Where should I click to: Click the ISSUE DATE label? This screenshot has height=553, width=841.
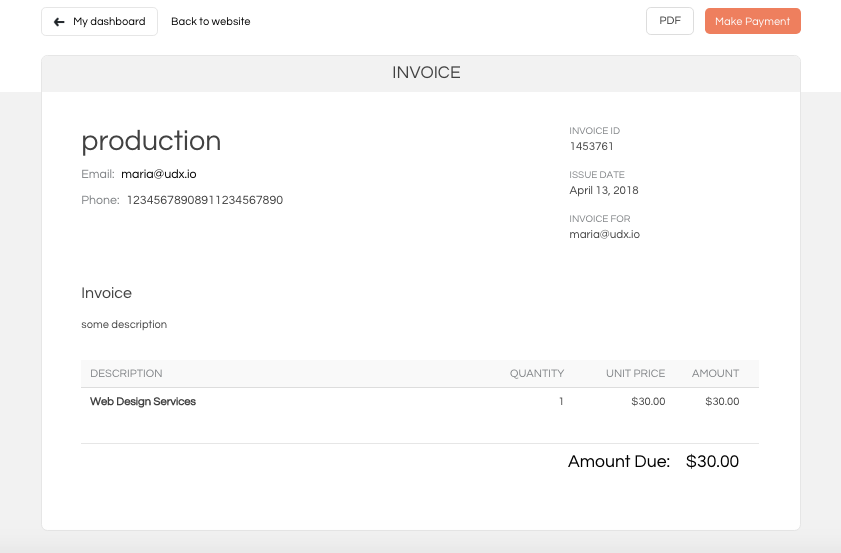(597, 174)
